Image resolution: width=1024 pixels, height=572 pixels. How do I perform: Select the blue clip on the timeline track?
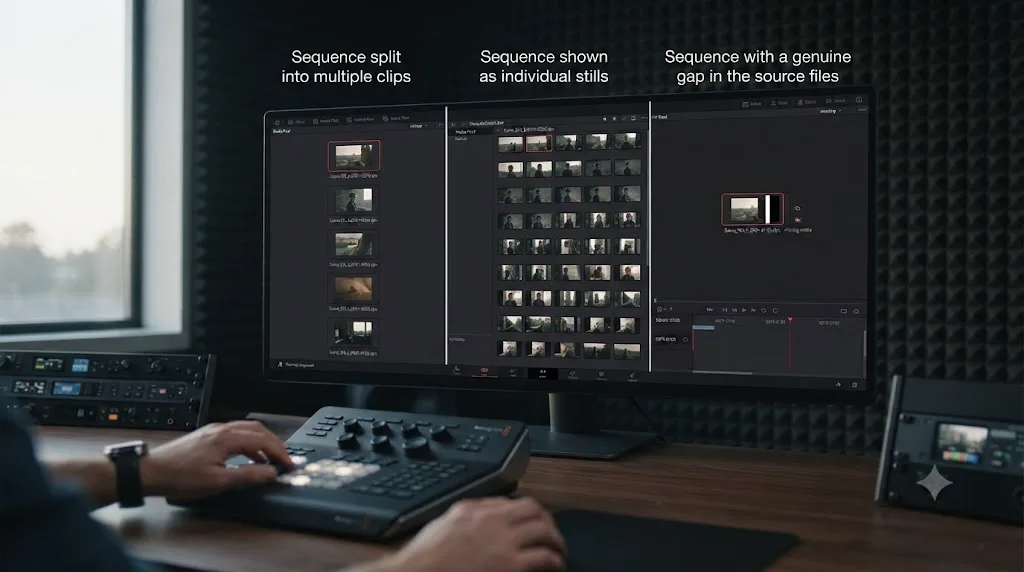703,328
